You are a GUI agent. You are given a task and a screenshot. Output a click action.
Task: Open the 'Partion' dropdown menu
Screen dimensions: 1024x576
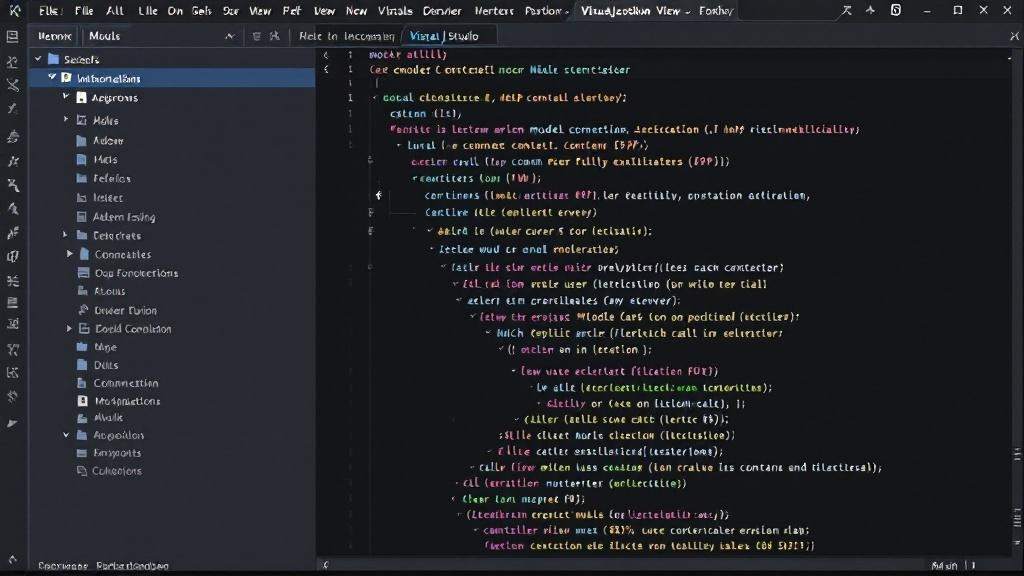tap(547, 10)
